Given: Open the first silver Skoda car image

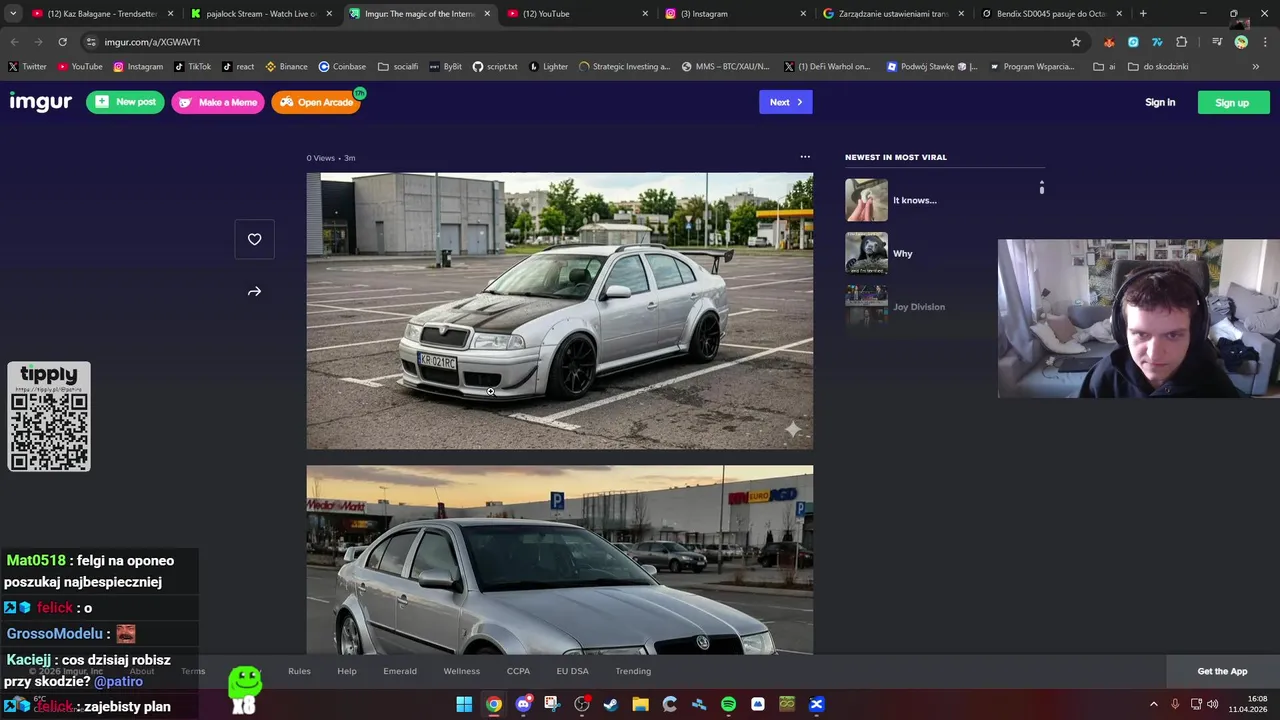Looking at the screenshot, I should click(x=559, y=311).
